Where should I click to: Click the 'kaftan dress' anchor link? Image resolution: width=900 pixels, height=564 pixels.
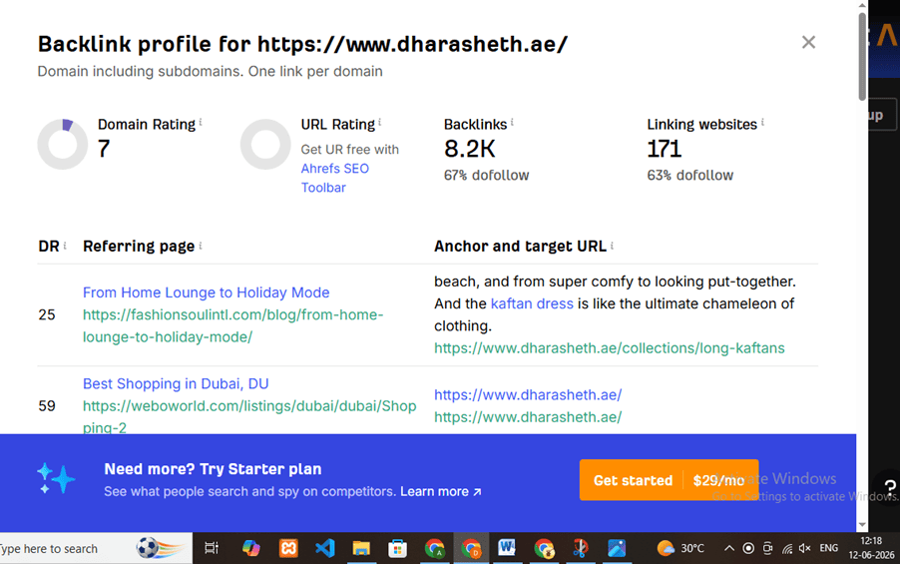pos(532,304)
